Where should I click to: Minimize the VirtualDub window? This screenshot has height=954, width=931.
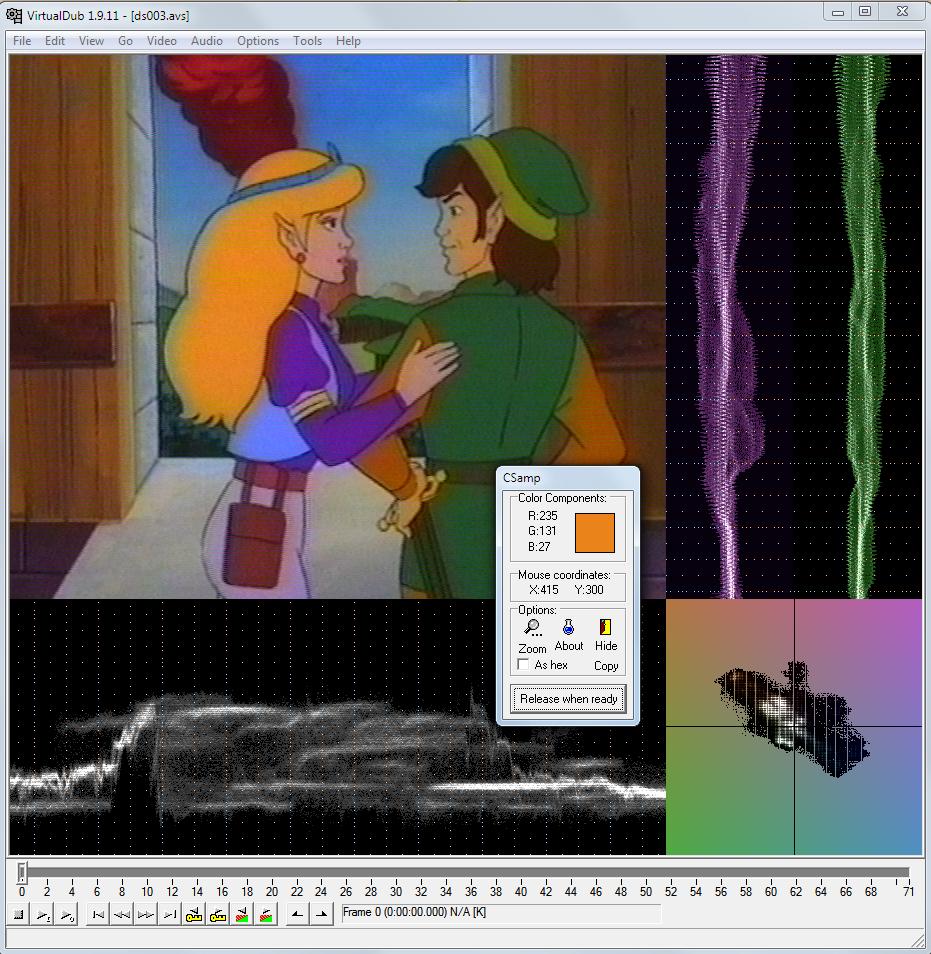pos(838,12)
